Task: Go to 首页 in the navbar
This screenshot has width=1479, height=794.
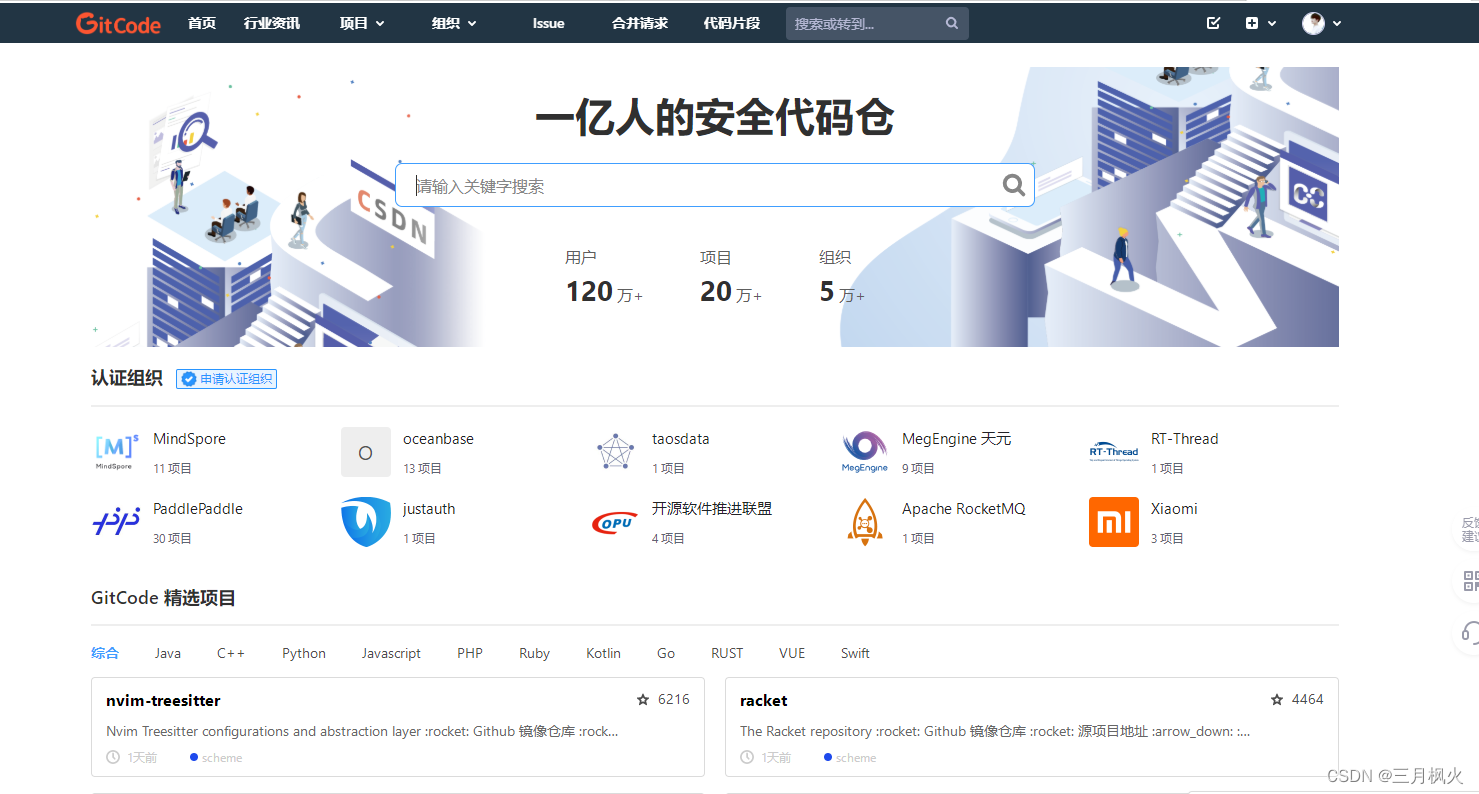Action: (x=202, y=23)
